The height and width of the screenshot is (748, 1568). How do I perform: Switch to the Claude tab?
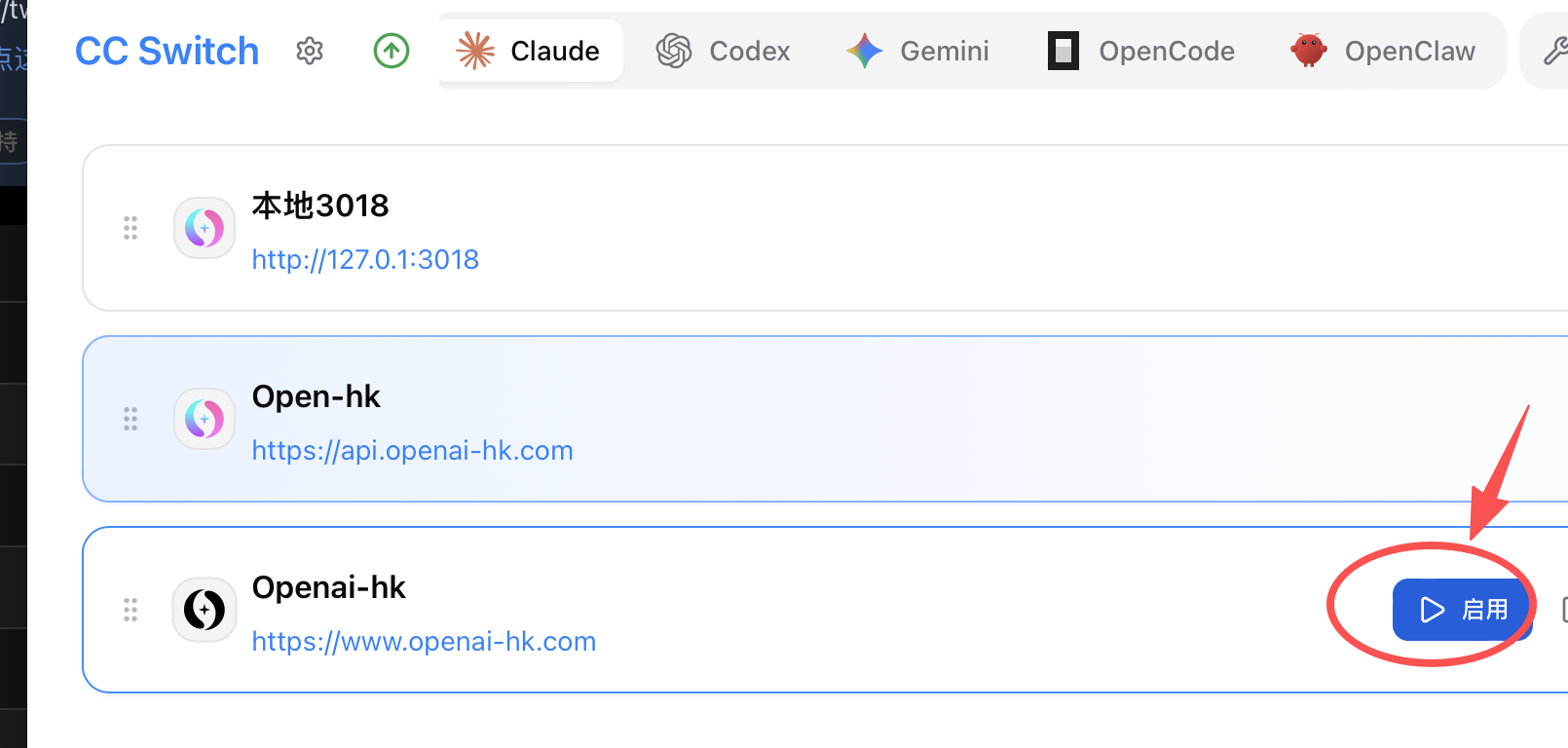pos(530,51)
